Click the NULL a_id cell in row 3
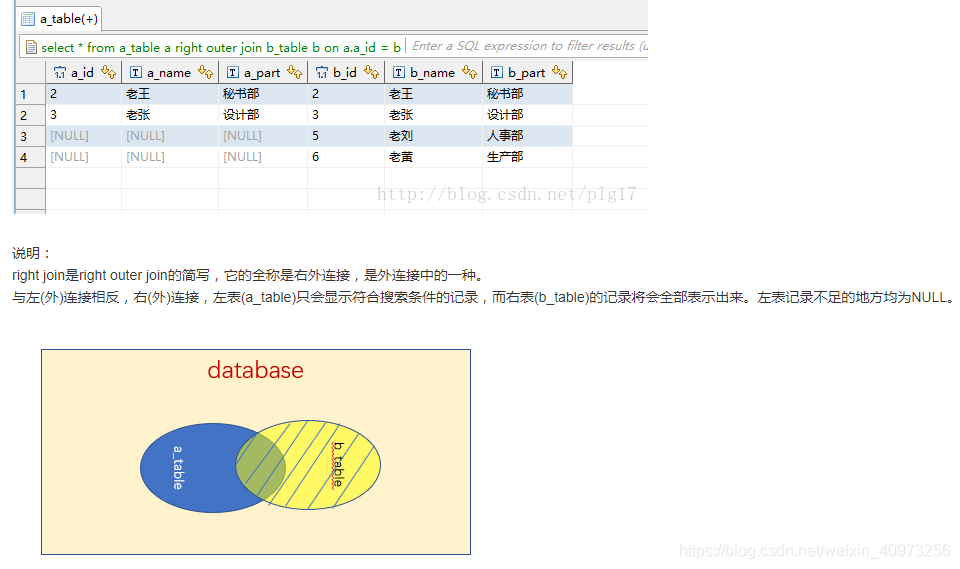 84,136
